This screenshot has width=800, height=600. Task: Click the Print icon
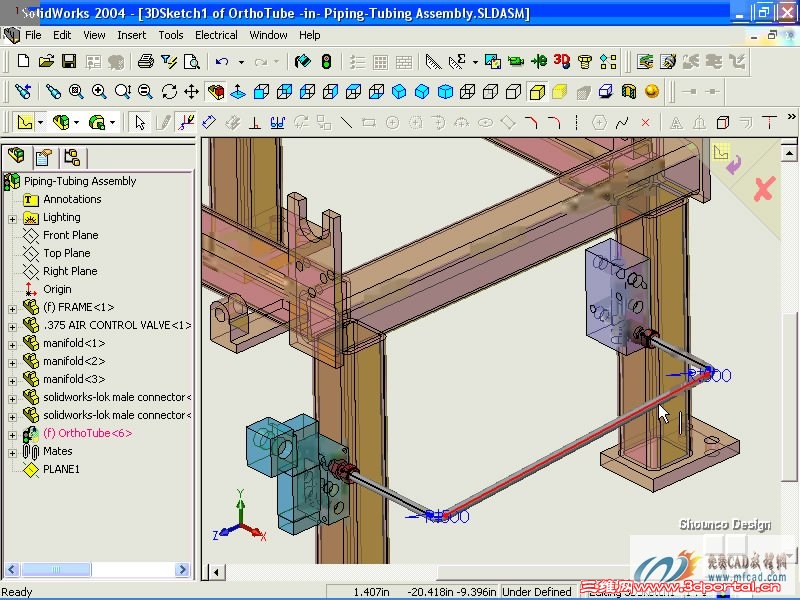click(x=146, y=62)
